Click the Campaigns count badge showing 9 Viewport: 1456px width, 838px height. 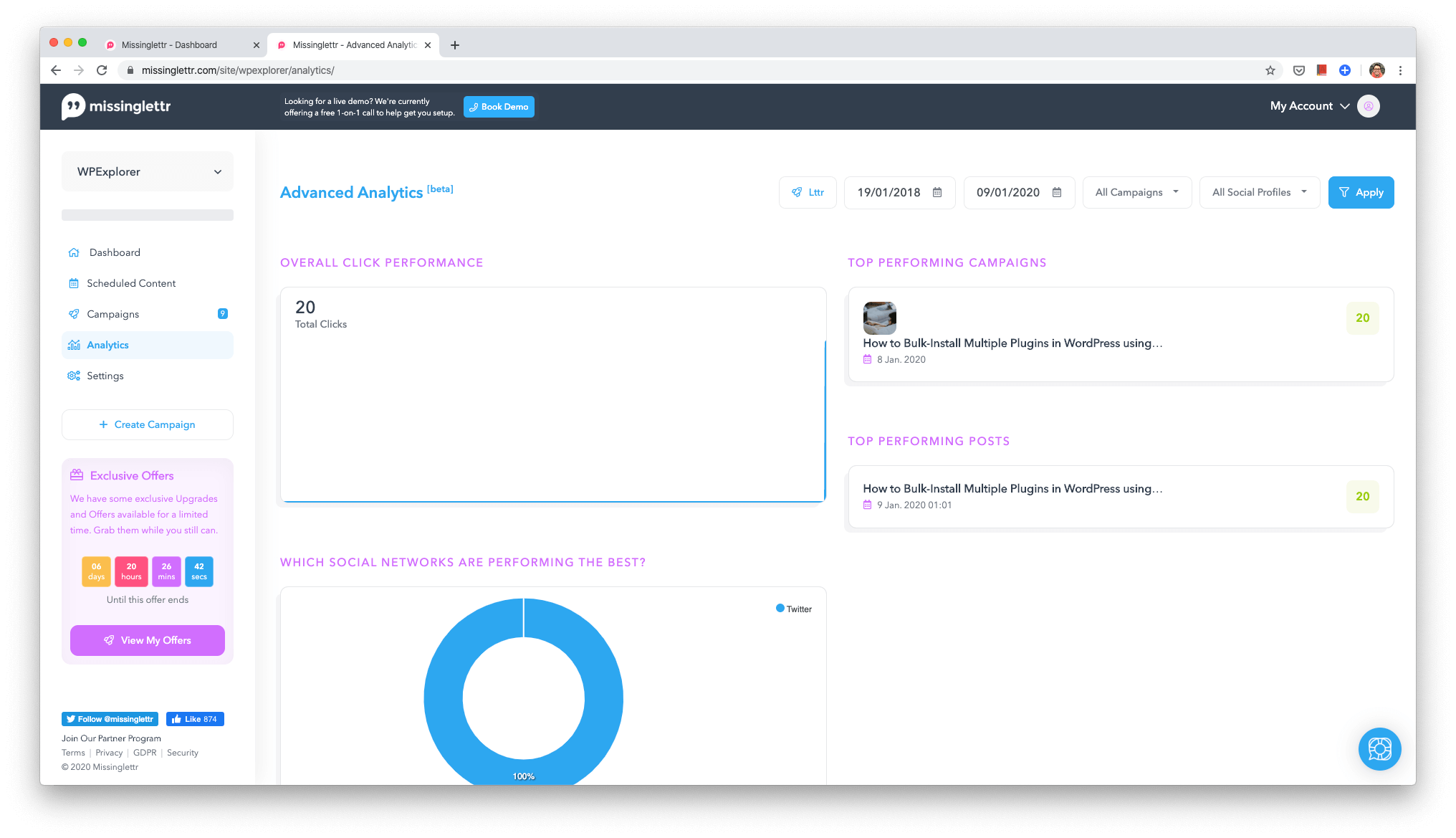tap(223, 313)
